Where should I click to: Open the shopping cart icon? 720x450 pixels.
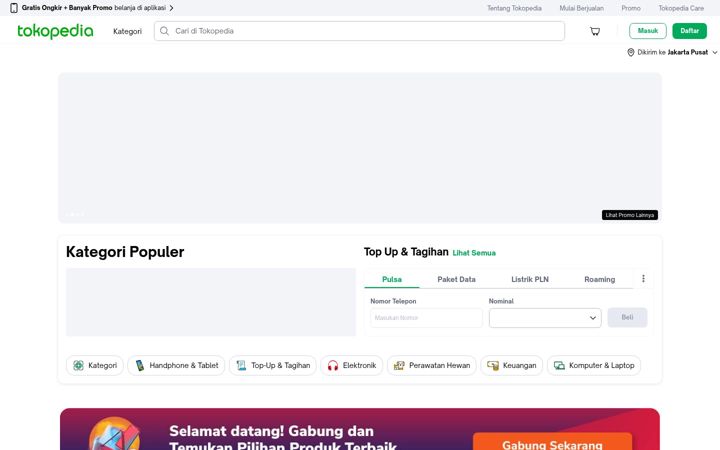595,31
